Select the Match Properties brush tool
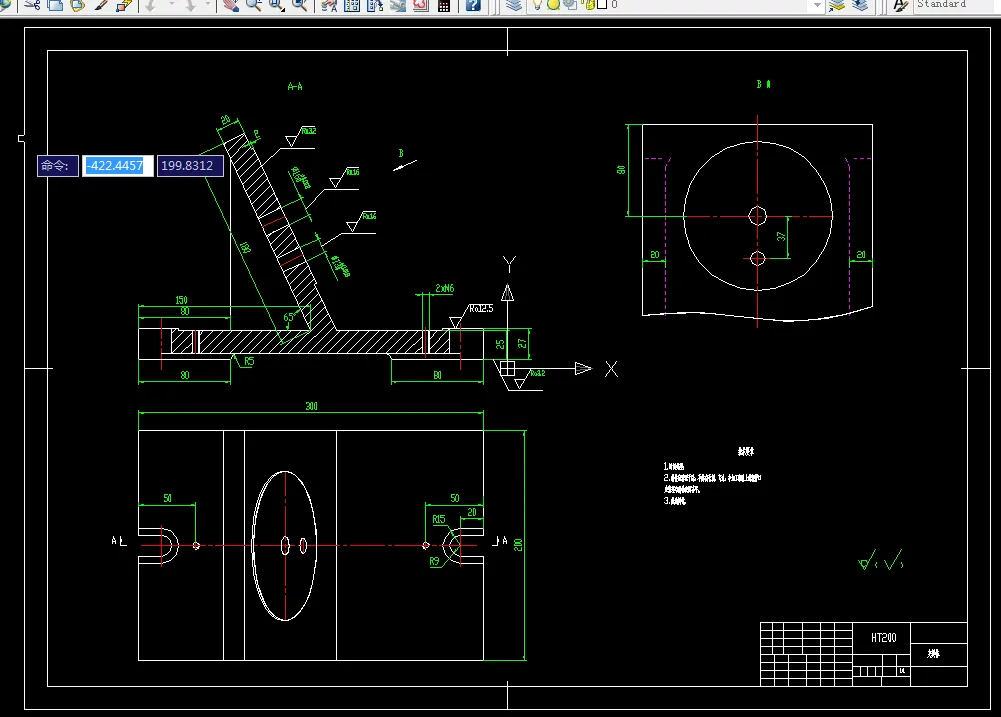Screen dimensions: 1001x717 coord(101,5)
